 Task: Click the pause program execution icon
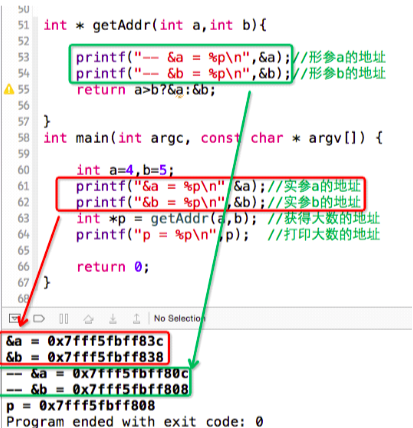click(64, 319)
